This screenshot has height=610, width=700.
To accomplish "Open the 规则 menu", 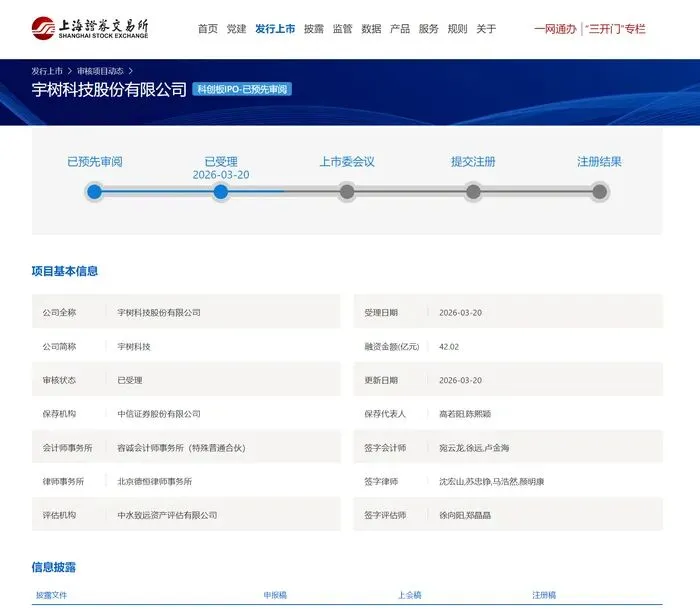I will (x=457, y=29).
